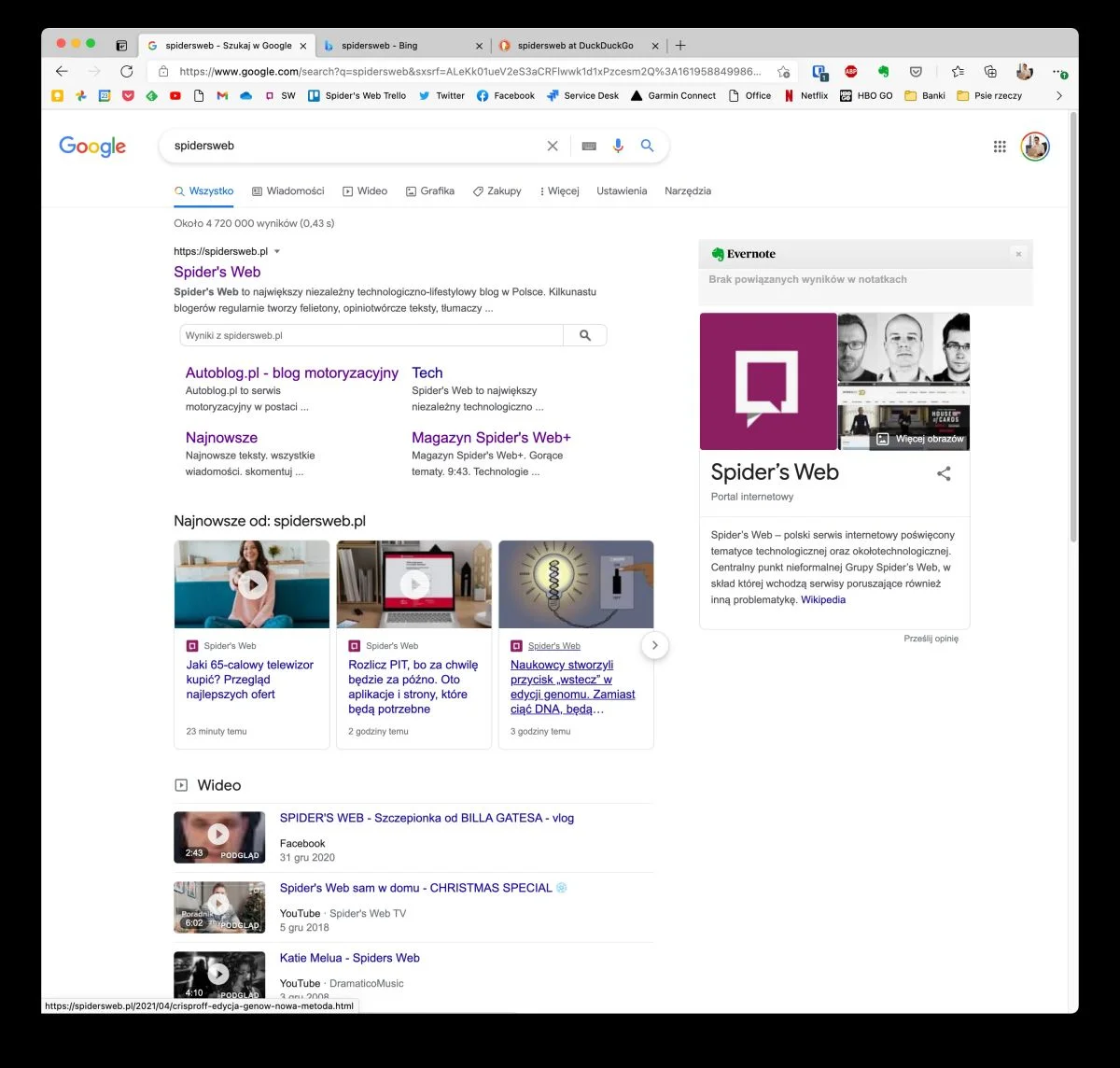Open the Narzędzia search tools

(688, 190)
